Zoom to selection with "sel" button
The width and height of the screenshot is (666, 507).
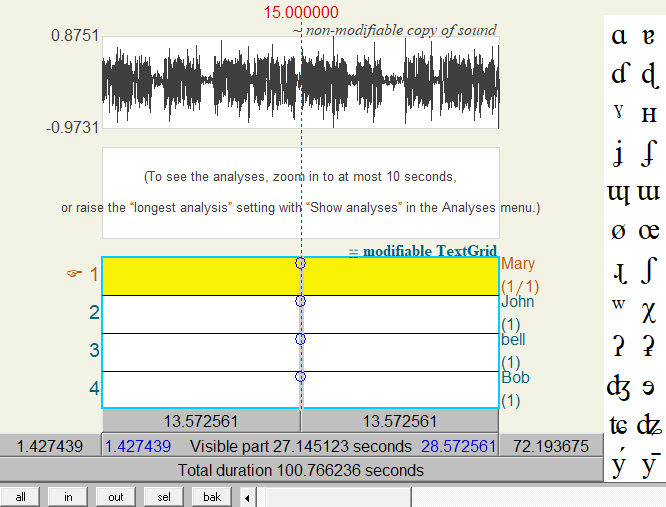164,497
